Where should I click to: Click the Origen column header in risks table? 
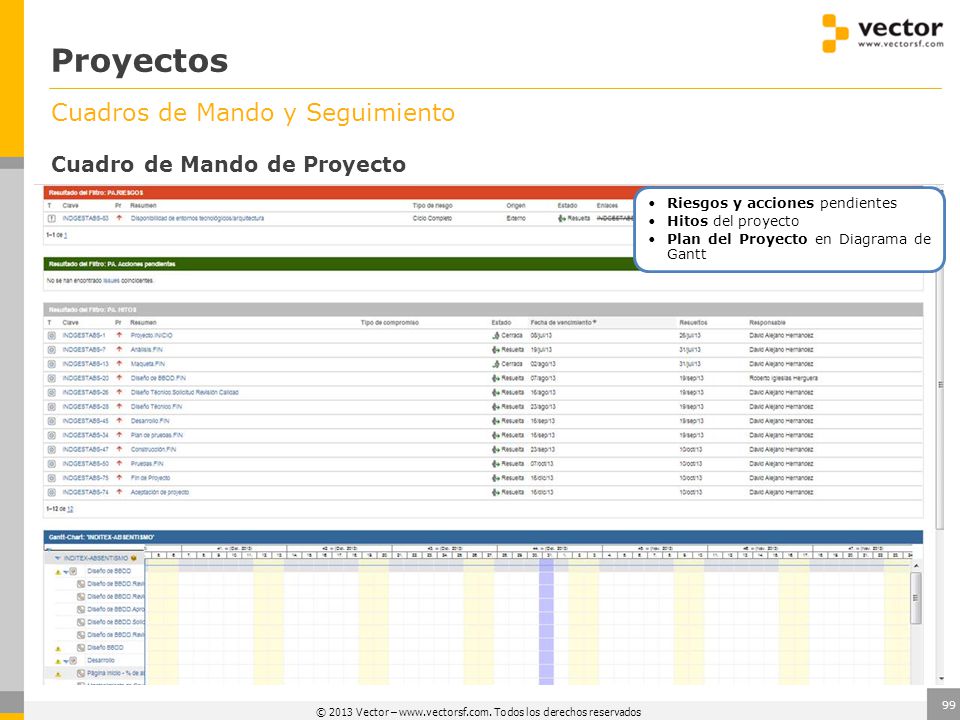[x=516, y=206]
